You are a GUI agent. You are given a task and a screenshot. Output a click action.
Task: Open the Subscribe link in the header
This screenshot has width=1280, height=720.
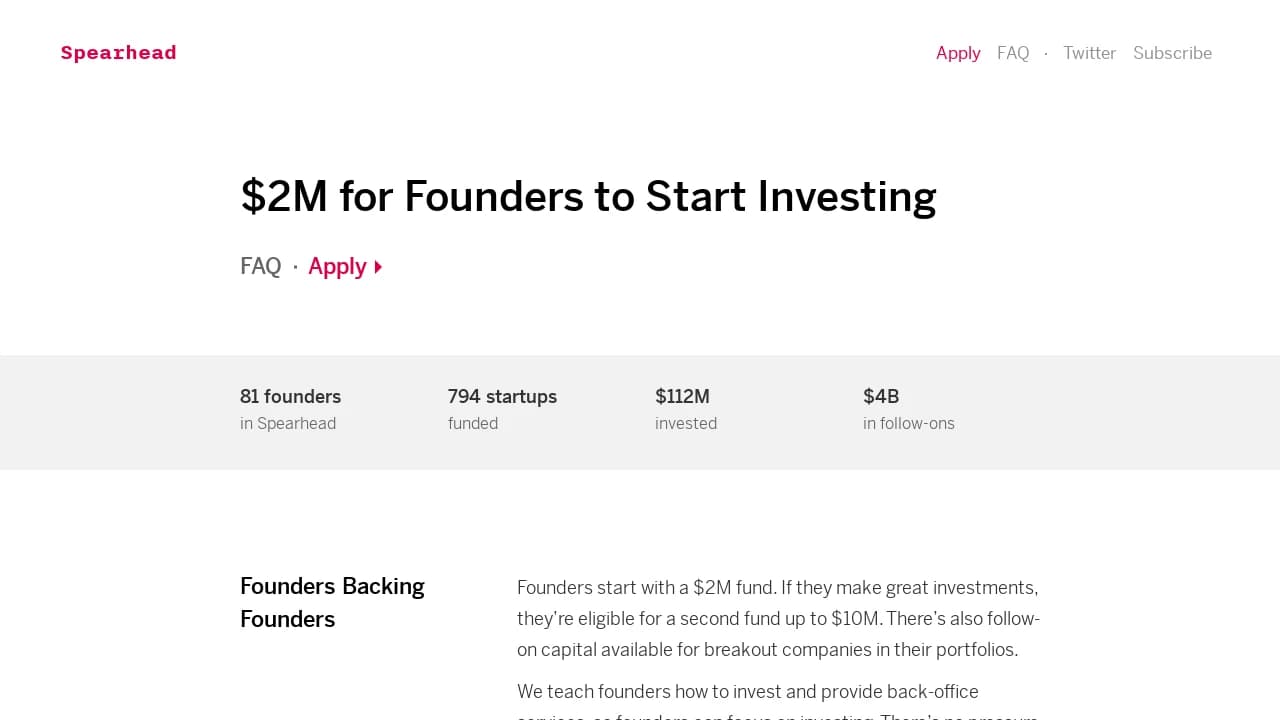tap(1172, 53)
